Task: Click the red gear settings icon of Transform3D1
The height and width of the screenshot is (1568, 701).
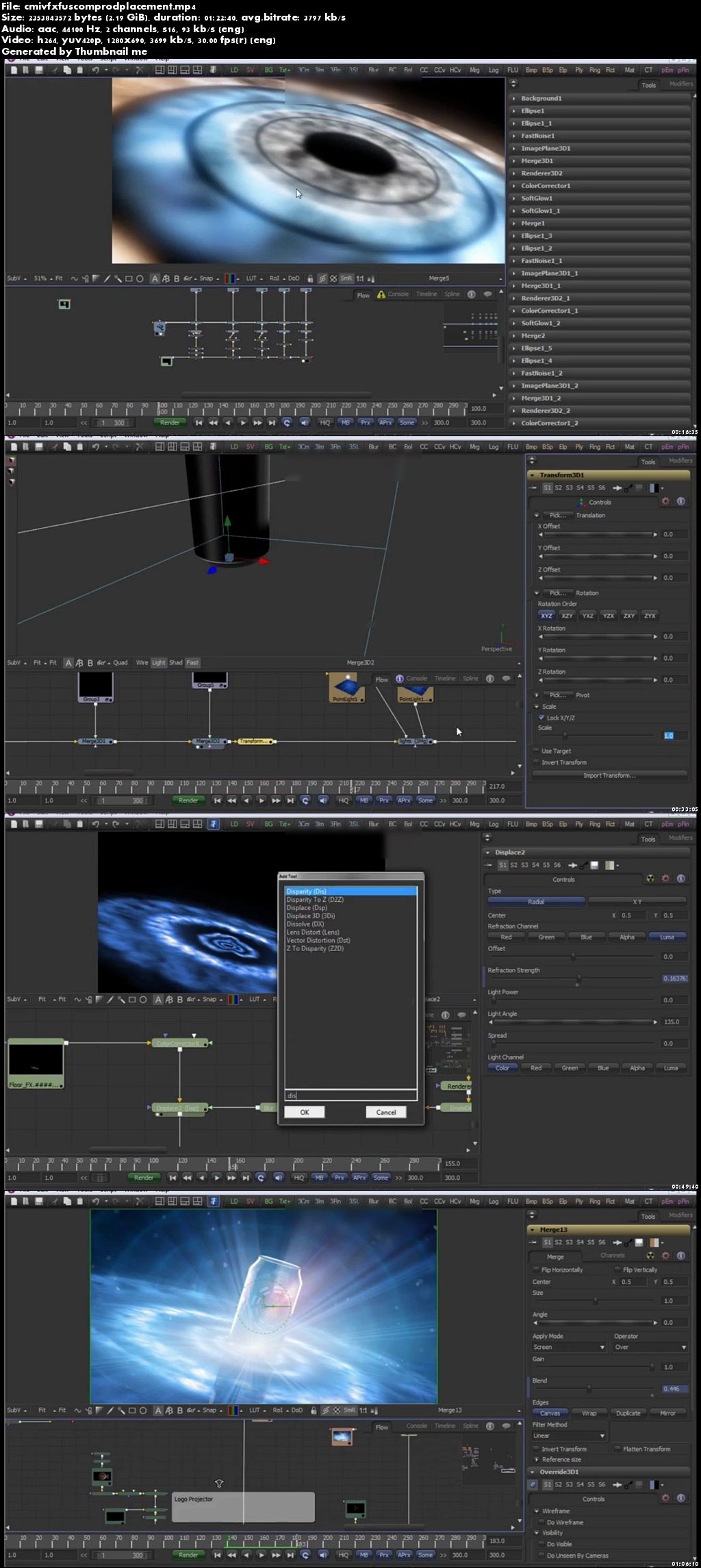Action: (x=665, y=501)
